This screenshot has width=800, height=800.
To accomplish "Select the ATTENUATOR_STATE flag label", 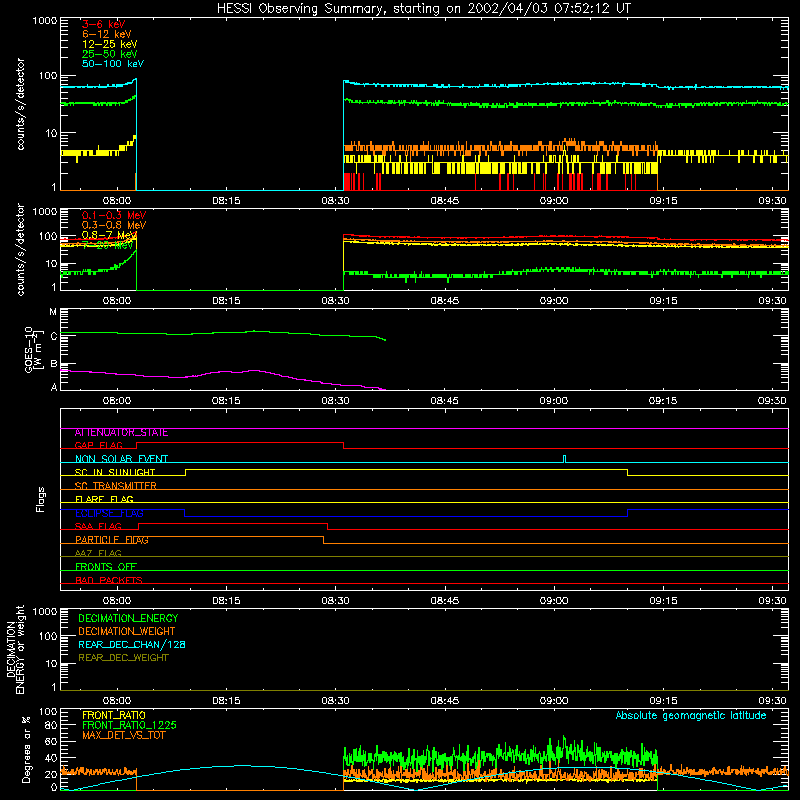I will (121, 433).
